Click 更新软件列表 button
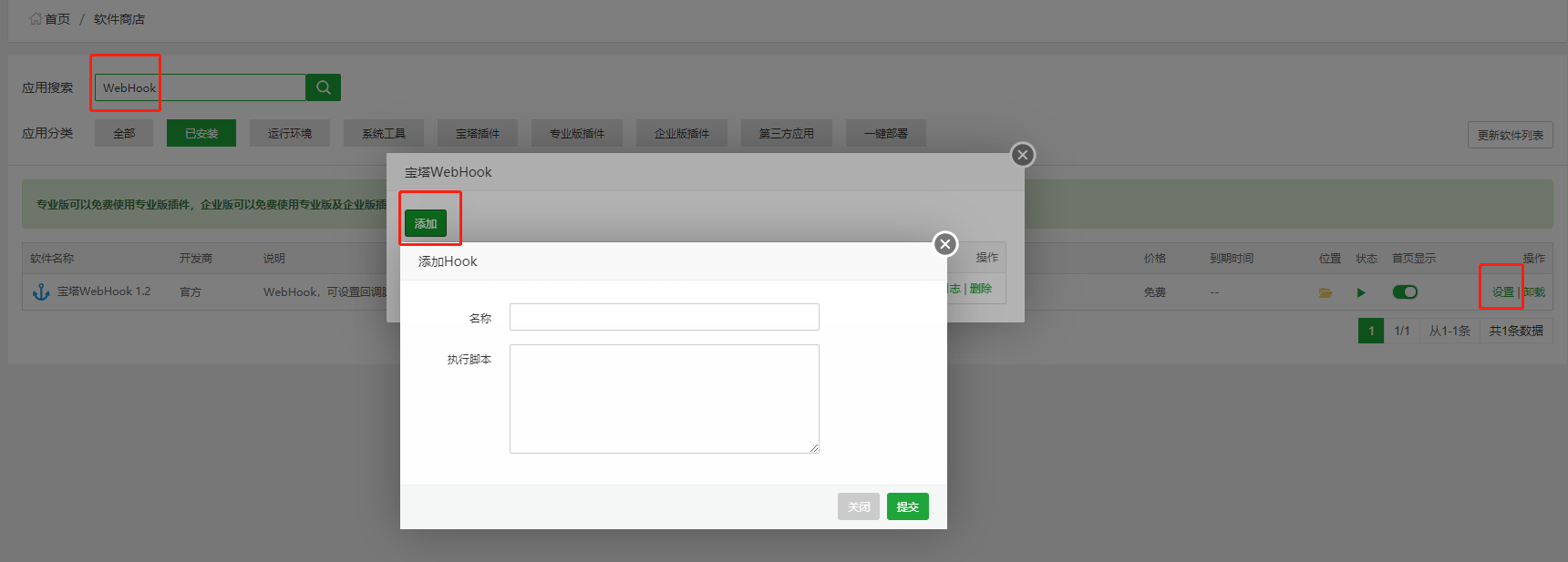 click(x=1510, y=135)
